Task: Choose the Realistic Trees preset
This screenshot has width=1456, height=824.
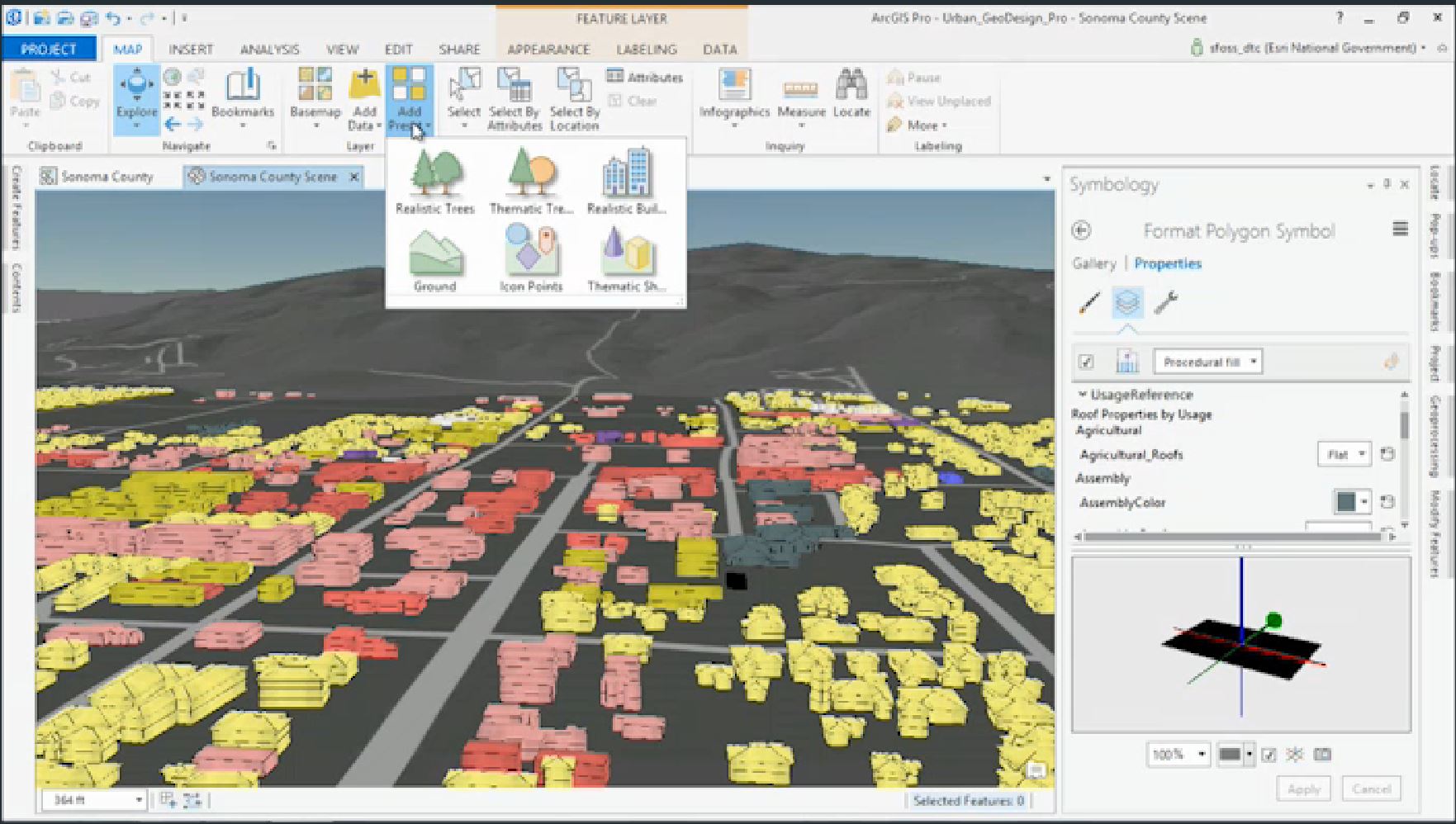Action: pyautogui.click(x=435, y=182)
